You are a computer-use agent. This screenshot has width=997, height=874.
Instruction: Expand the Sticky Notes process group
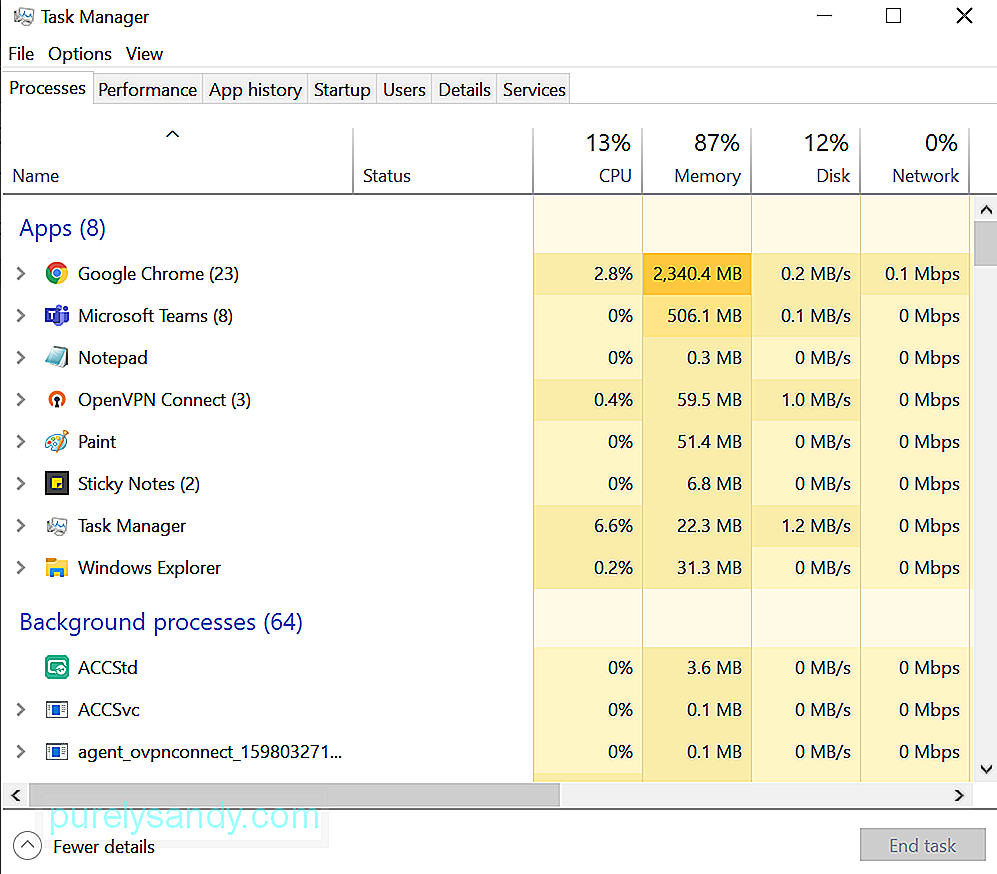(21, 484)
